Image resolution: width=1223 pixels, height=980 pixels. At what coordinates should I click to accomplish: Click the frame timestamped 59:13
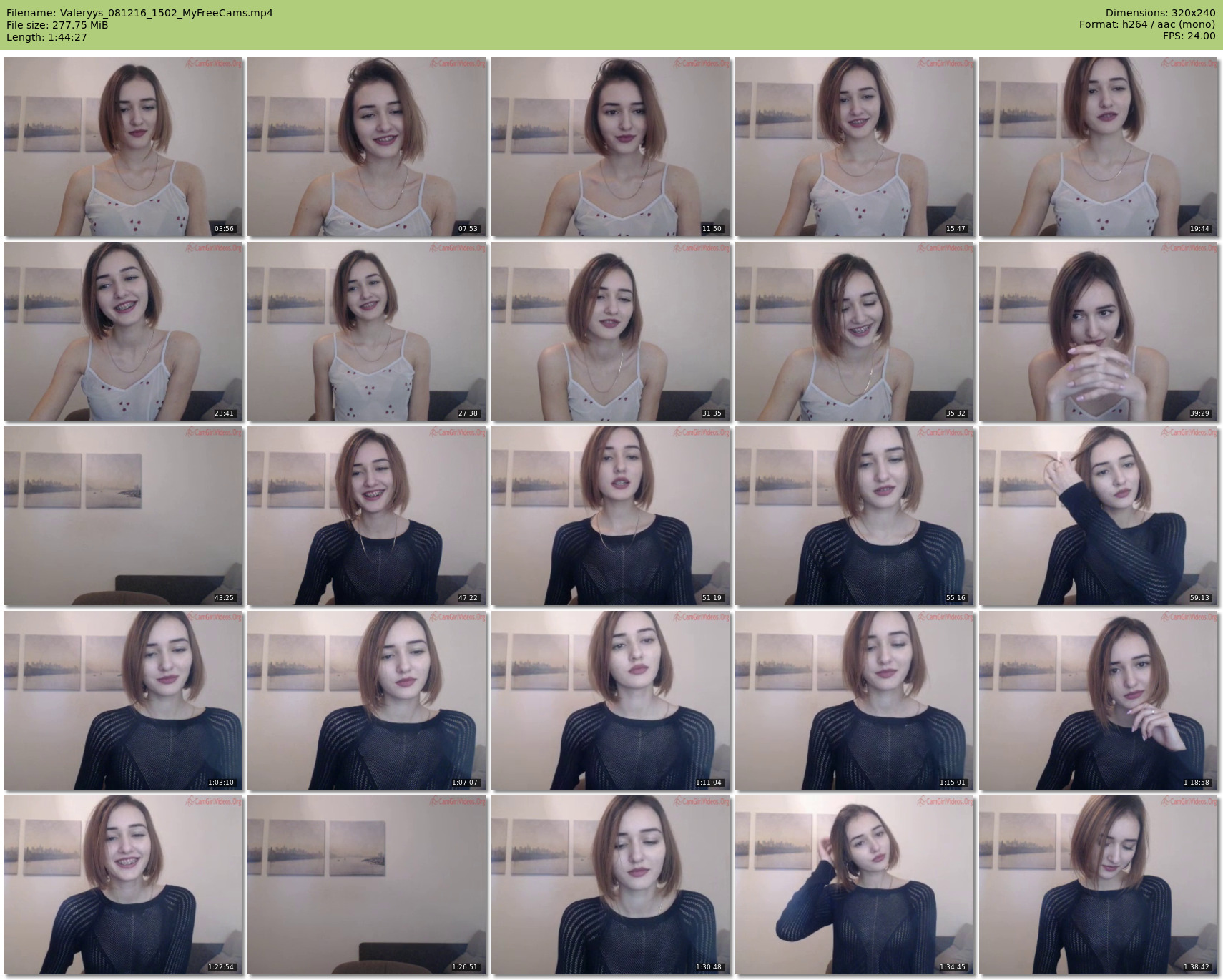click(1099, 516)
